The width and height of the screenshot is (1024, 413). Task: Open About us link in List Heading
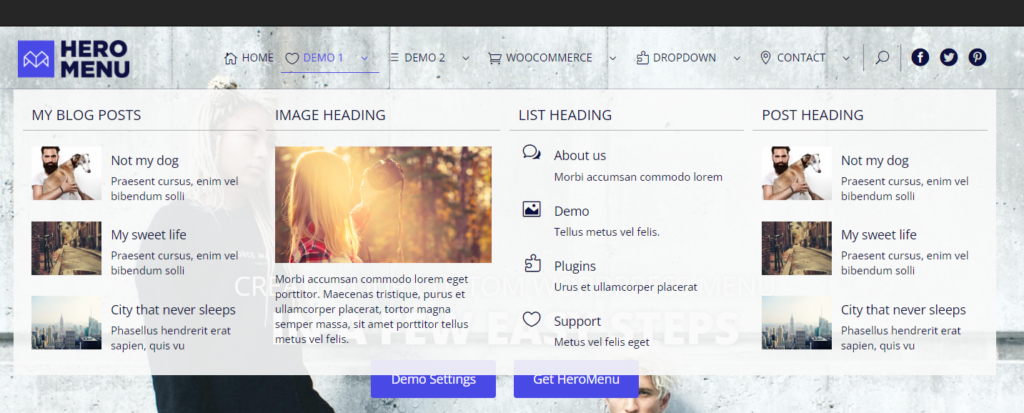pyautogui.click(x=580, y=156)
